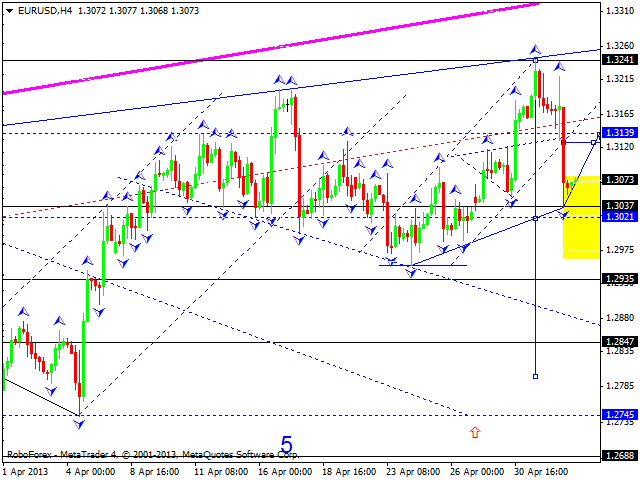Click the 16 Apr 00:00 time axis label
Image resolution: width=640 pixels, height=480 pixels.
click(285, 472)
